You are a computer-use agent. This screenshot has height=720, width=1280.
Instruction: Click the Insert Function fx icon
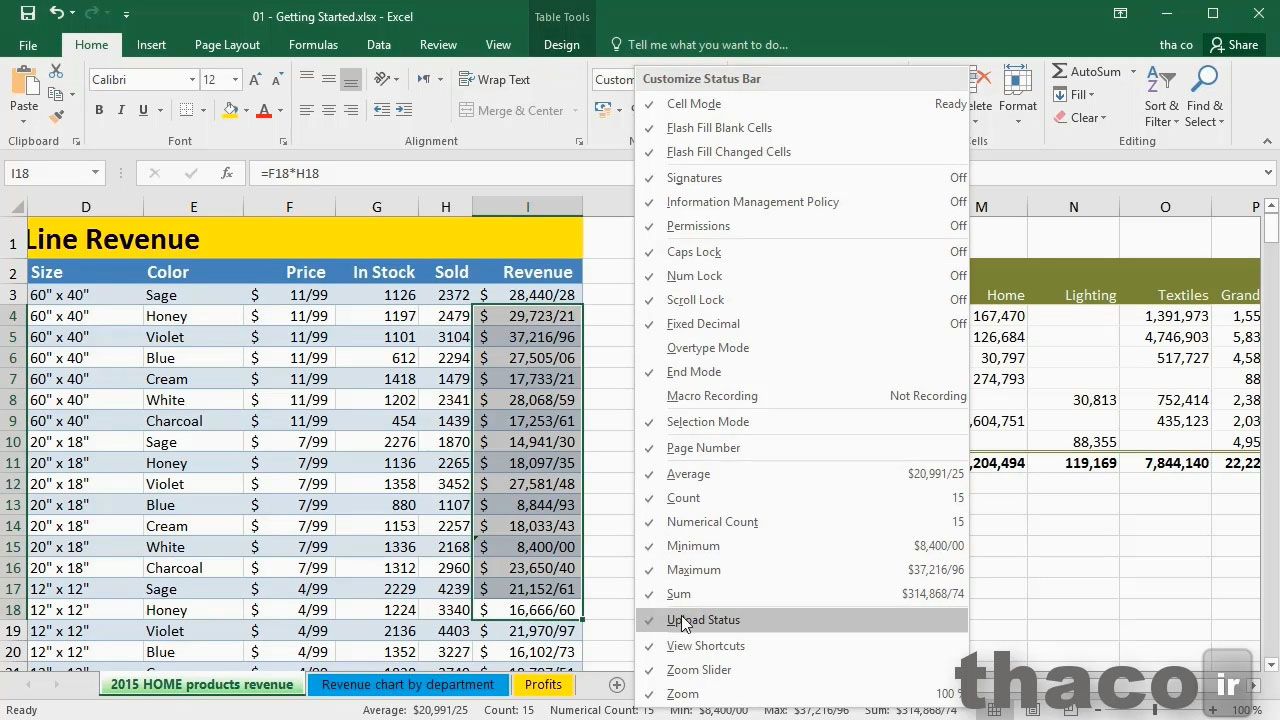pyautogui.click(x=227, y=173)
